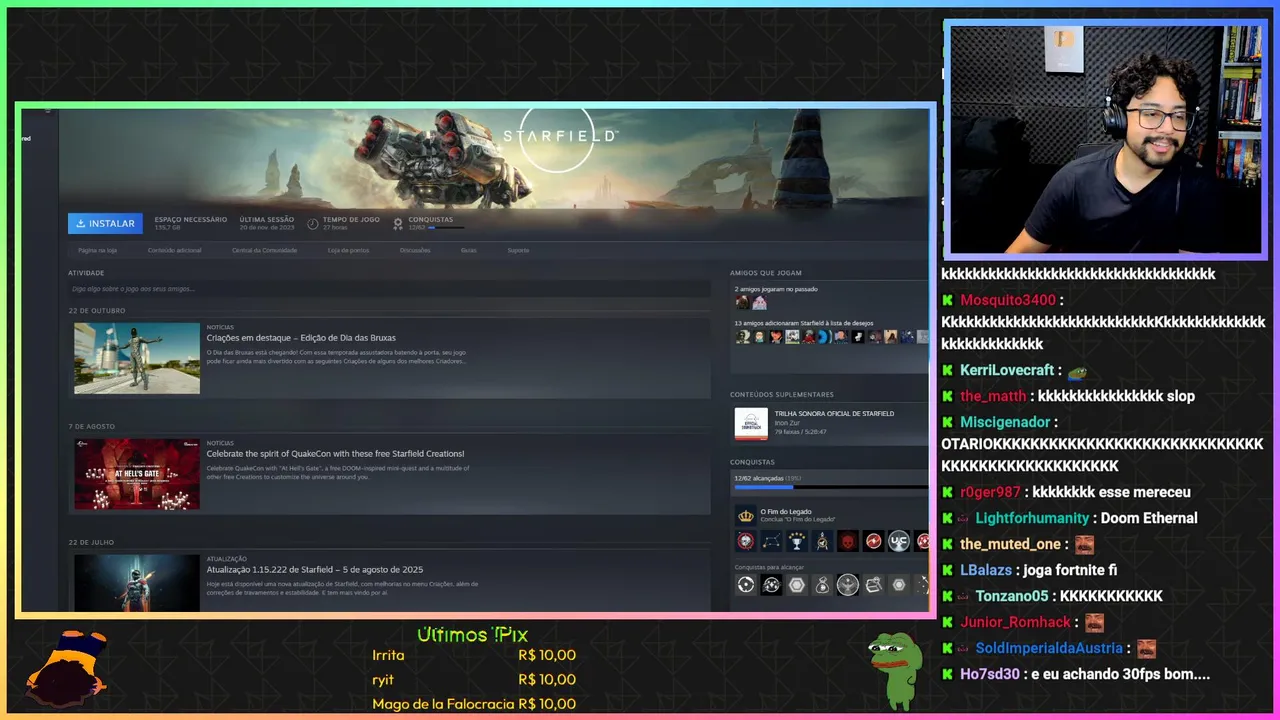Click the trophy with stars achievement icon
The height and width of the screenshot is (720, 1280).
(x=797, y=541)
